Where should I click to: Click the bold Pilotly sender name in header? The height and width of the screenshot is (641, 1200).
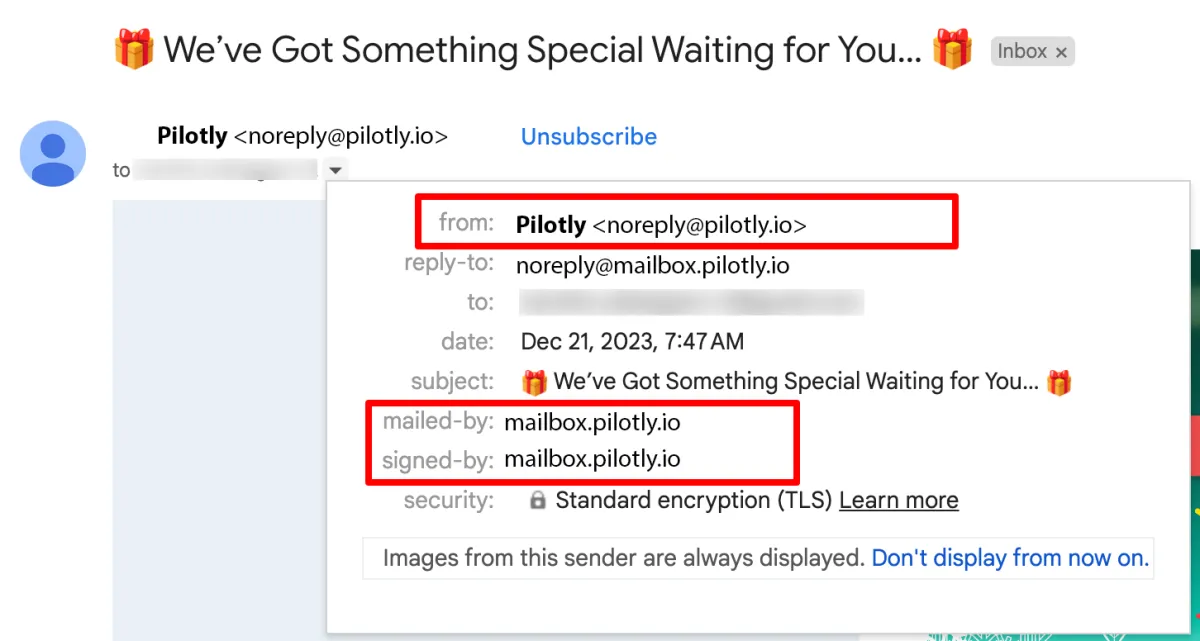pos(192,136)
